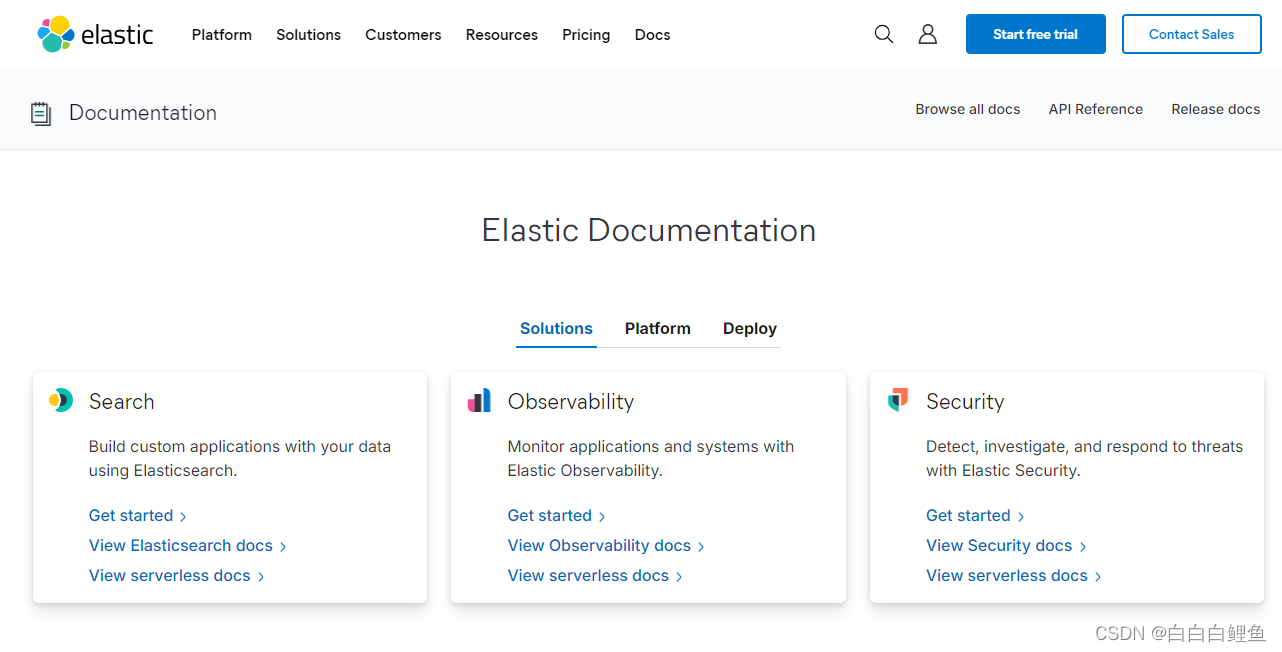1282x652 pixels.
Task: Open the Deploy tab
Action: [x=749, y=328]
